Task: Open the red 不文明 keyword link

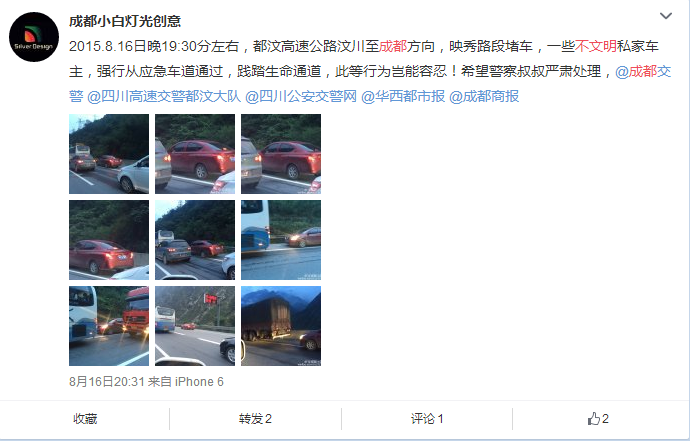Action: pyautogui.click(x=596, y=46)
